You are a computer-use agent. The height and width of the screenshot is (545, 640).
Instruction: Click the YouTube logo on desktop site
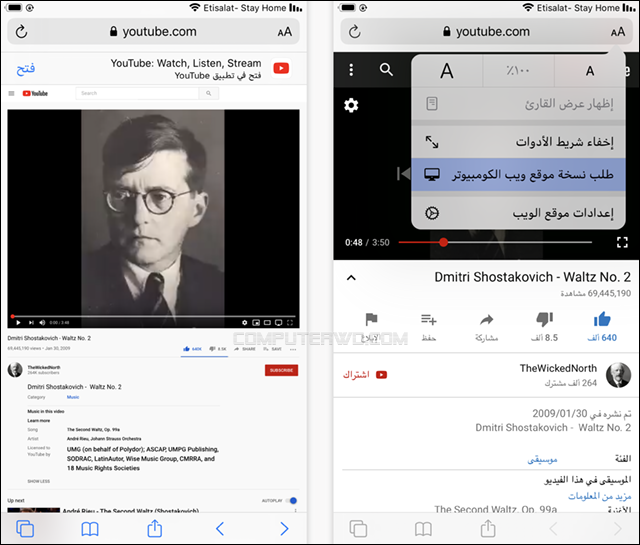(35, 93)
